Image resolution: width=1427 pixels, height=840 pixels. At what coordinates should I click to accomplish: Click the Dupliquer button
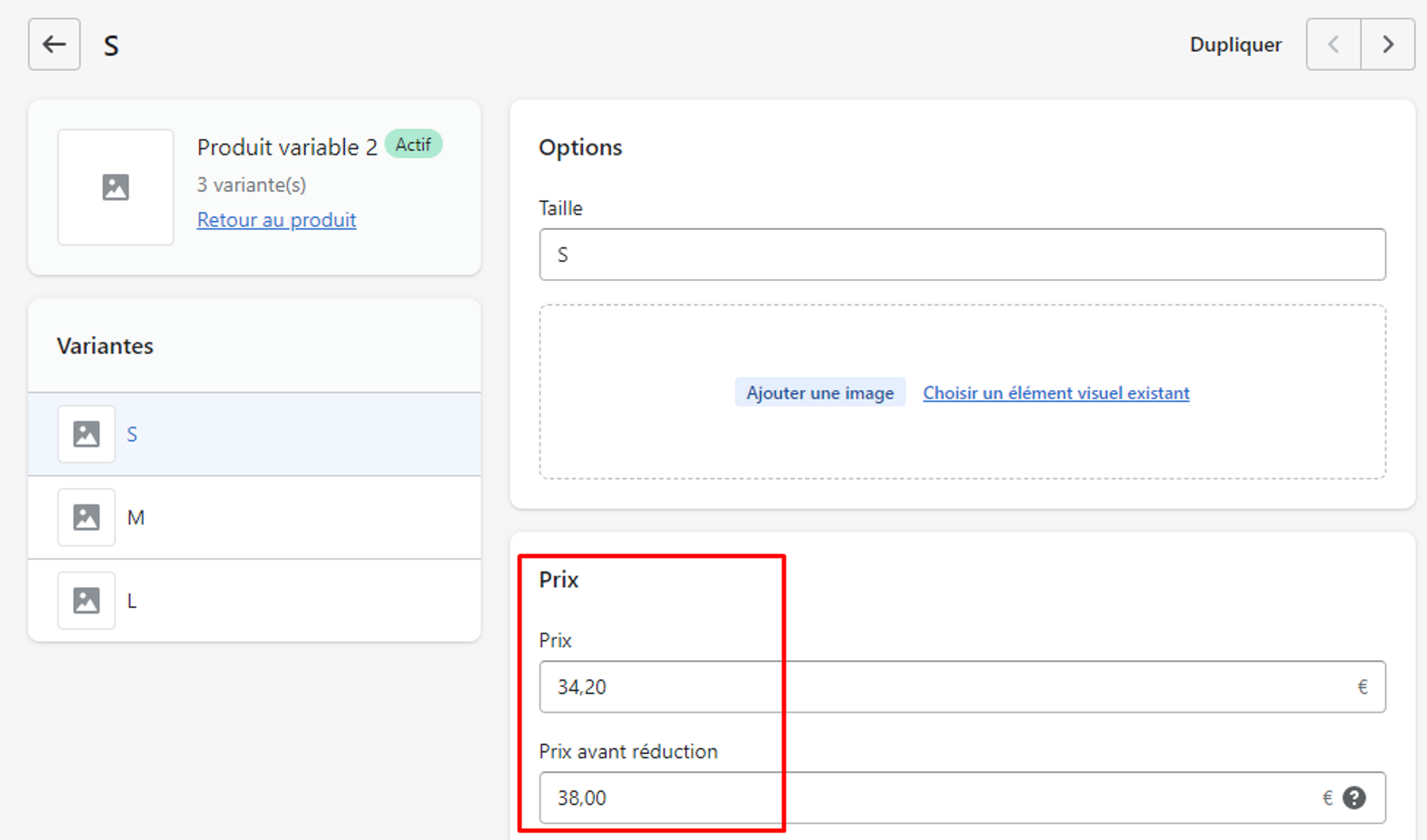(1235, 45)
